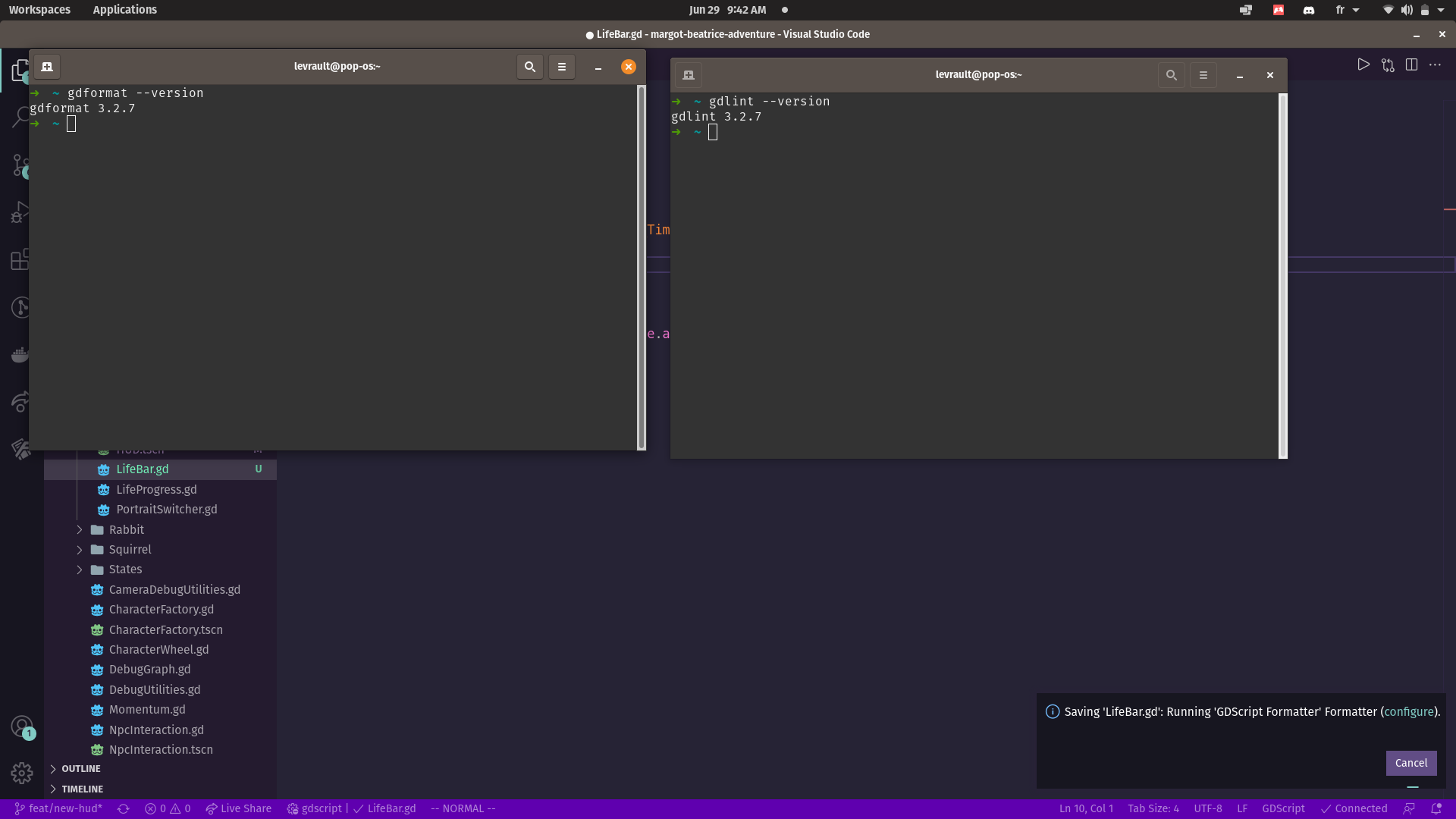Open the right terminal's hamburger menu
1456x819 pixels.
[x=1203, y=75]
